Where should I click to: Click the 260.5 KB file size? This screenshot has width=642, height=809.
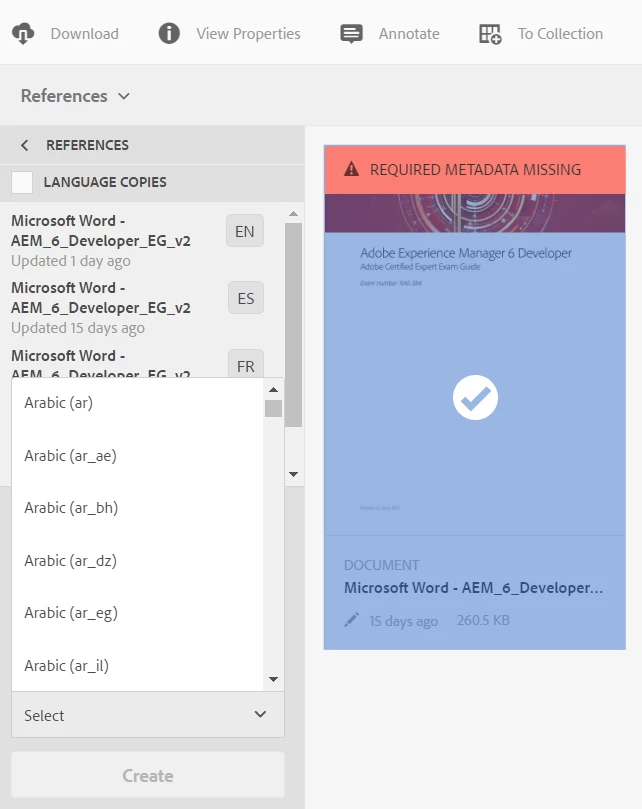(x=483, y=620)
